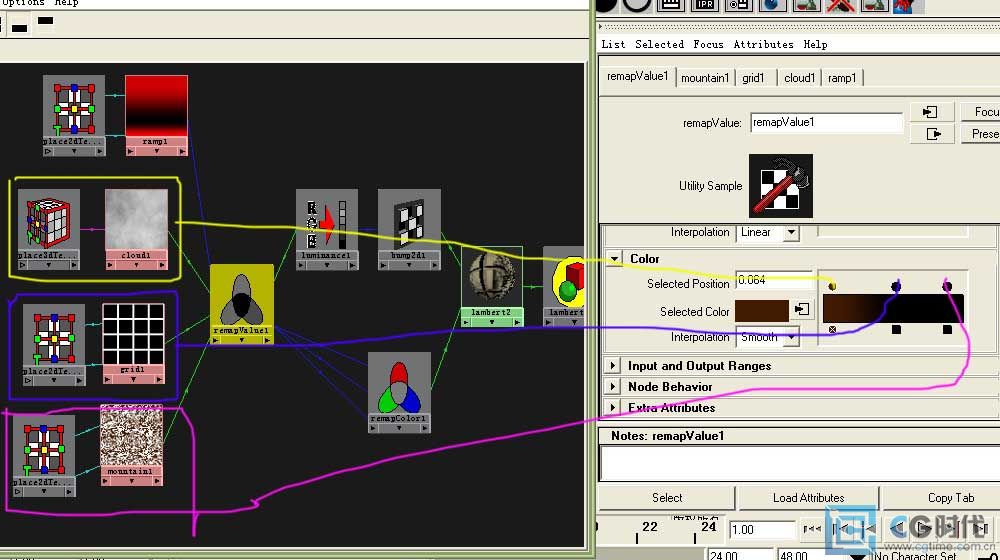Open cloud1 node's down-arrow menu

point(136,265)
